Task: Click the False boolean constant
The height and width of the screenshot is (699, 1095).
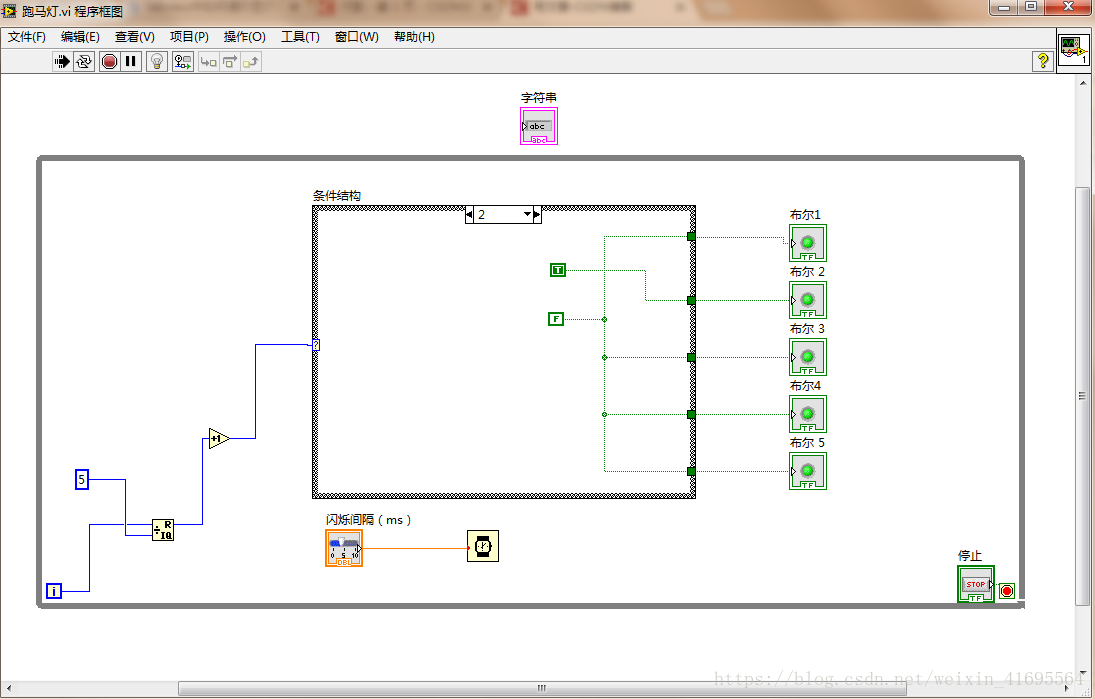Action: click(x=556, y=319)
